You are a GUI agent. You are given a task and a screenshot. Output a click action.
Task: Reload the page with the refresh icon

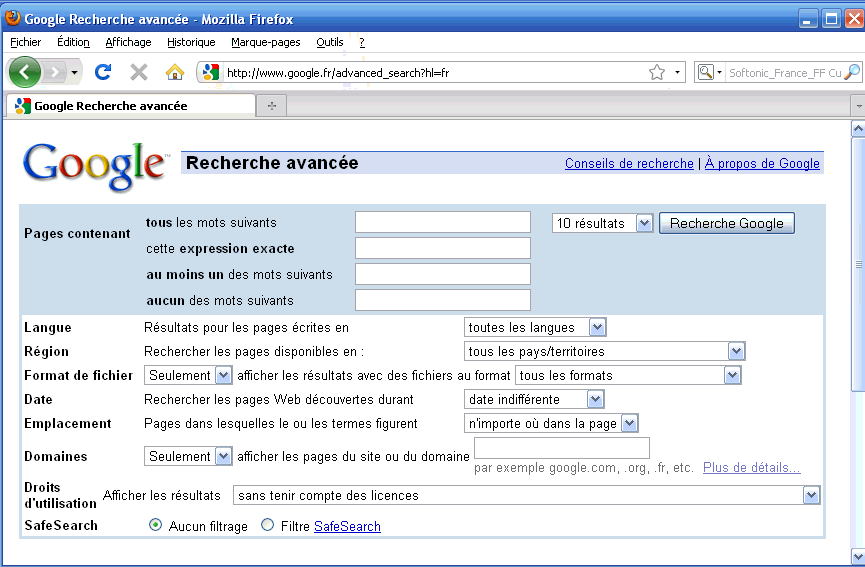click(x=103, y=72)
